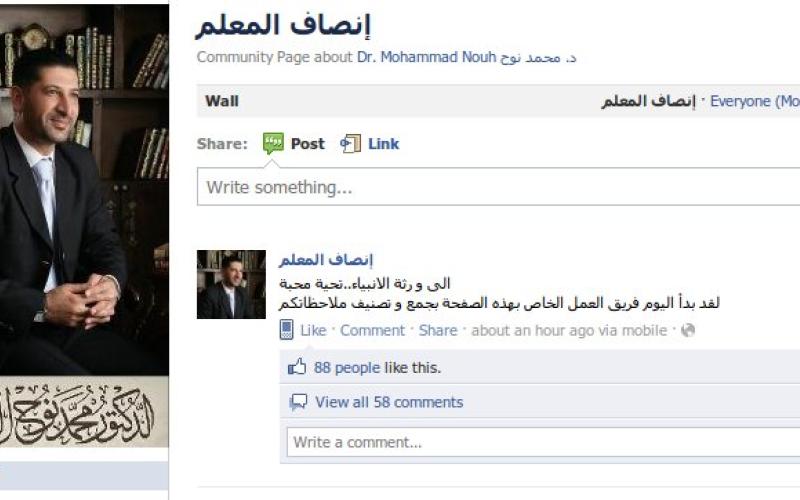Click the Write a comment field
This screenshot has height=500, width=800.
[543, 442]
